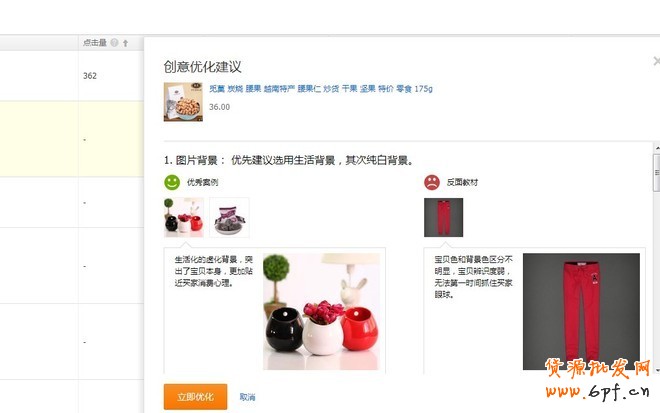Click the large flower vases preview image
660x413 pixels.
322,312
